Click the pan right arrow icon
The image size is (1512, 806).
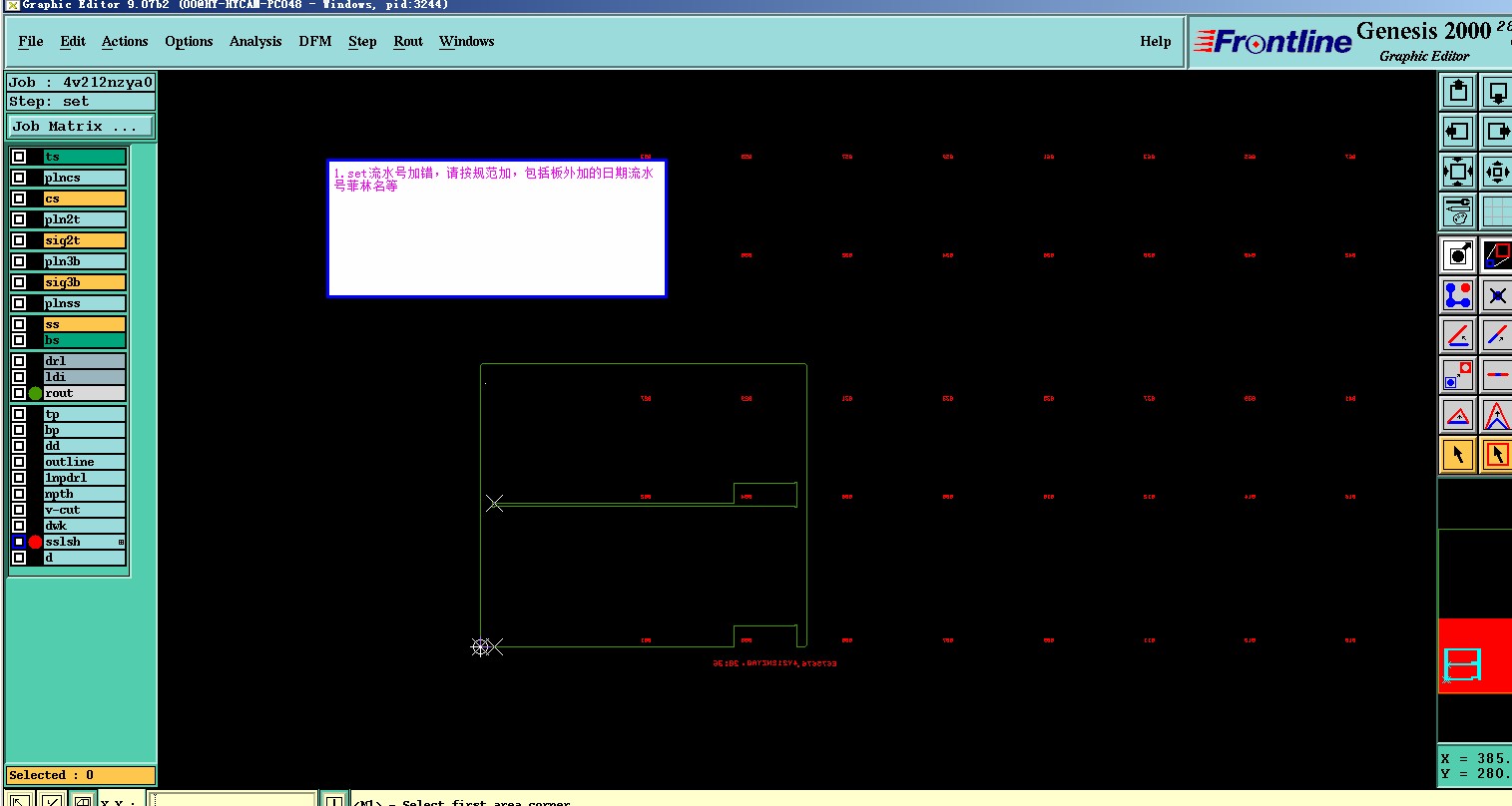click(x=1496, y=132)
